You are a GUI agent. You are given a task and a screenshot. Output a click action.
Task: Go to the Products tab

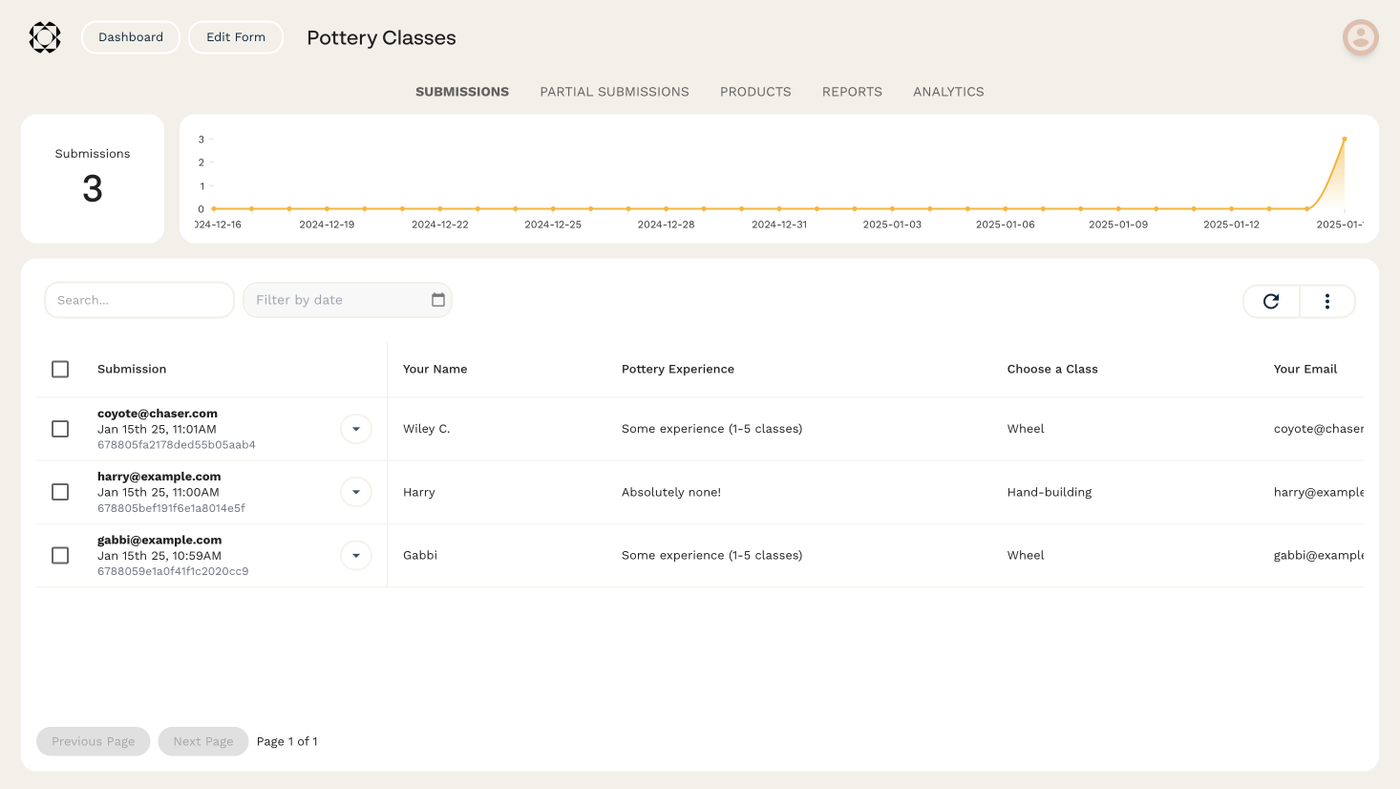[x=755, y=92]
